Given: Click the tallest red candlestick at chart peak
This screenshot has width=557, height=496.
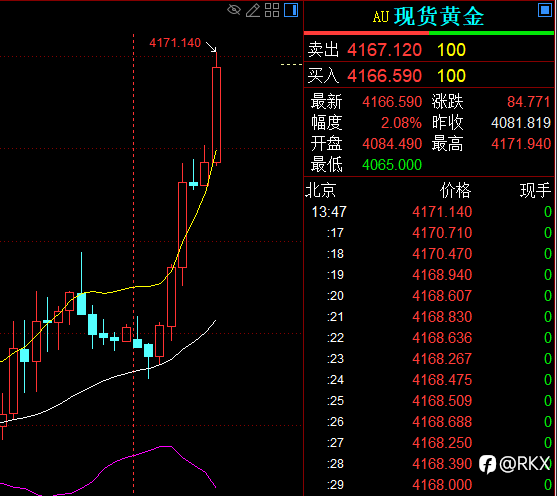Looking at the screenshot, I should pos(216,114).
